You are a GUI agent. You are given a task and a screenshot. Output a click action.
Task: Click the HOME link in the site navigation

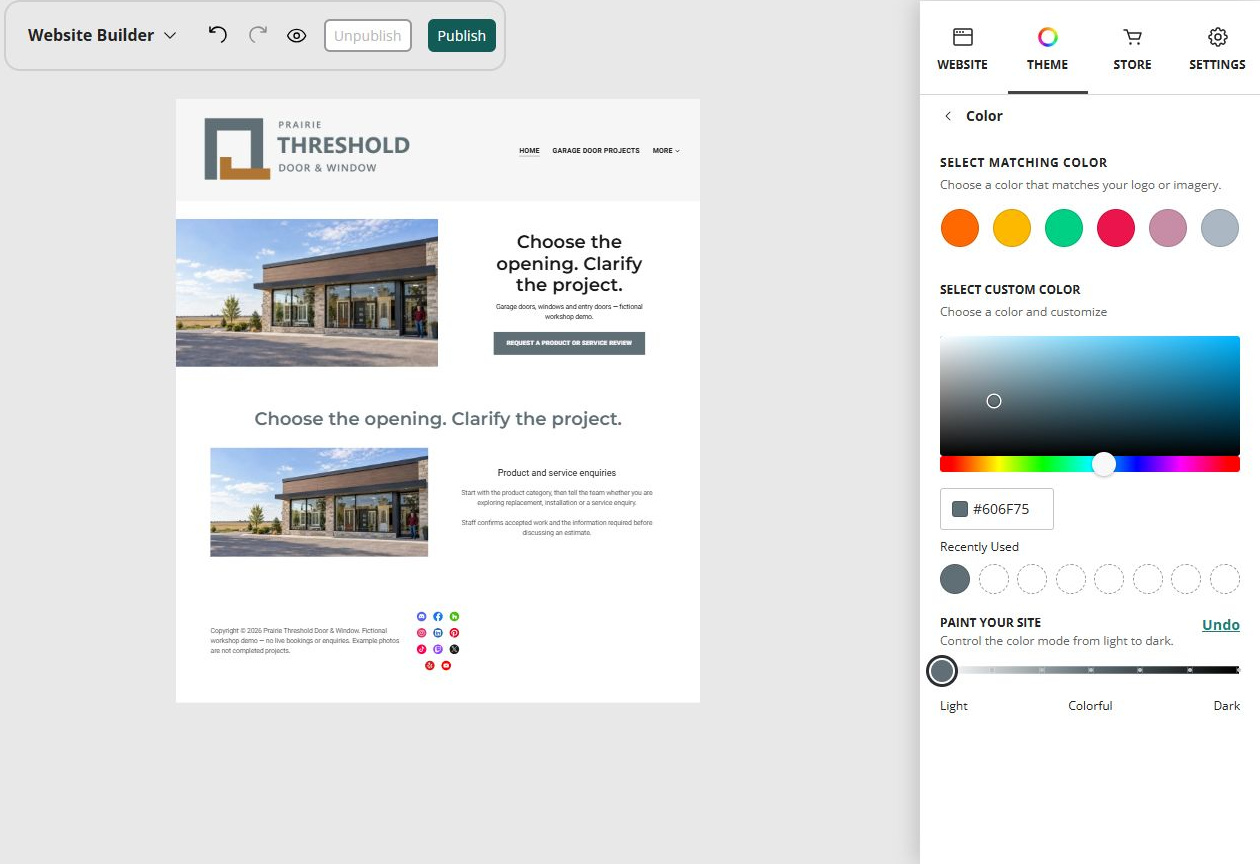point(529,151)
